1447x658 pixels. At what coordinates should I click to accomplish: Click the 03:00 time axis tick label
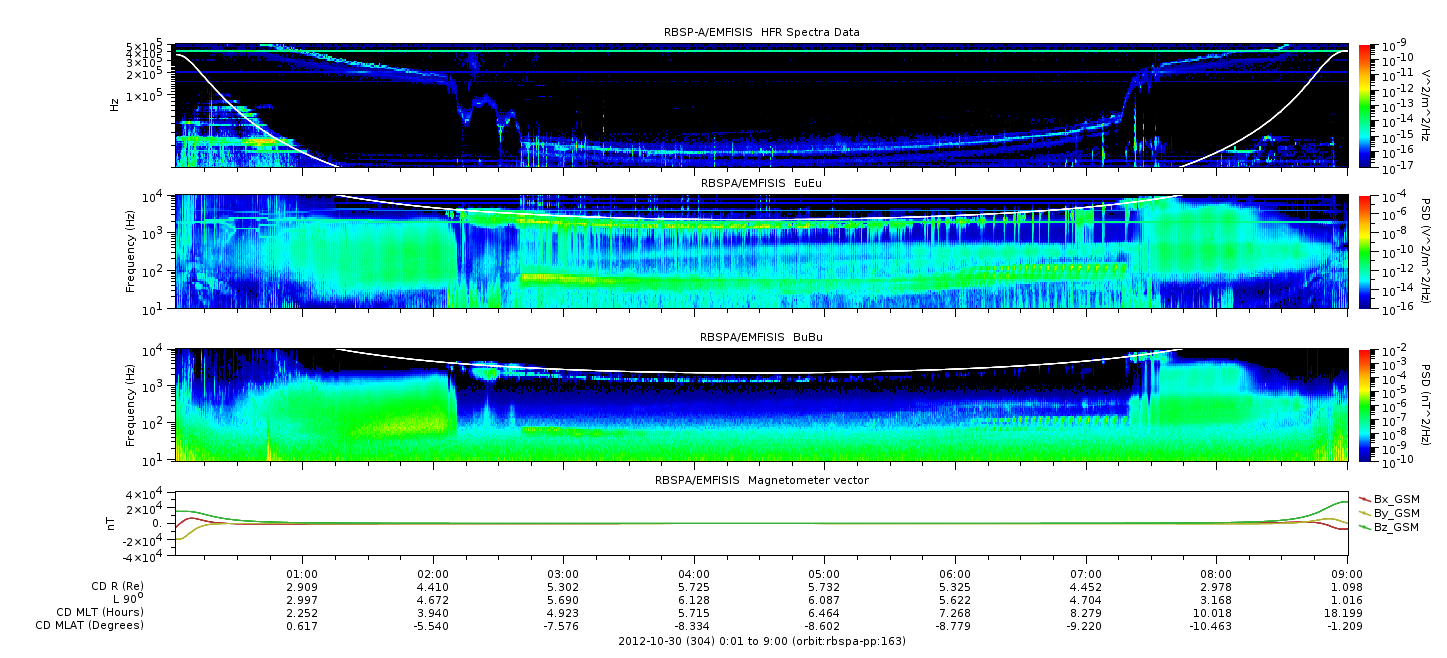click(563, 572)
